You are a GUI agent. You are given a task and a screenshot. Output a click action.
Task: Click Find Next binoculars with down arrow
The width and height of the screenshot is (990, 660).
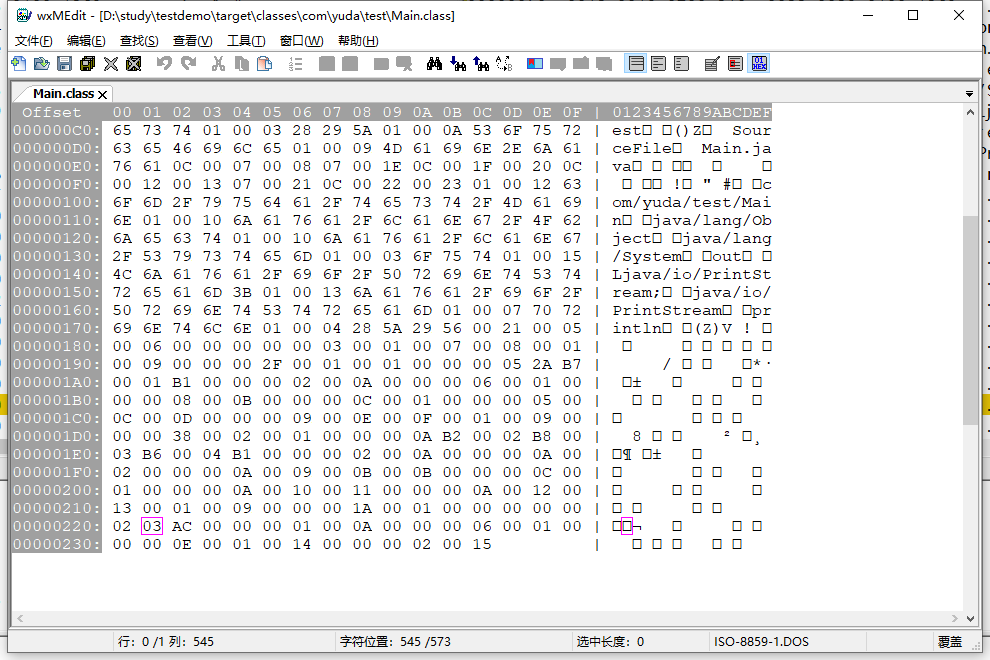point(458,64)
